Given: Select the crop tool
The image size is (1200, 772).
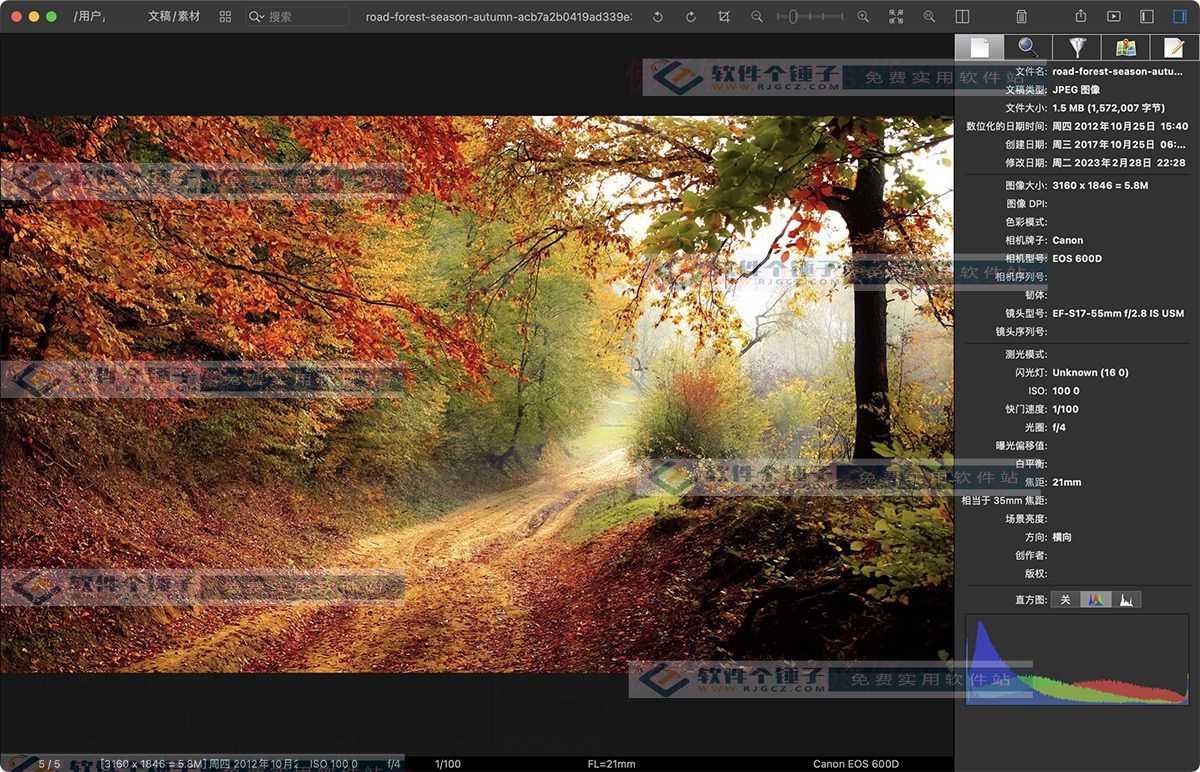Looking at the screenshot, I should pos(724,17).
